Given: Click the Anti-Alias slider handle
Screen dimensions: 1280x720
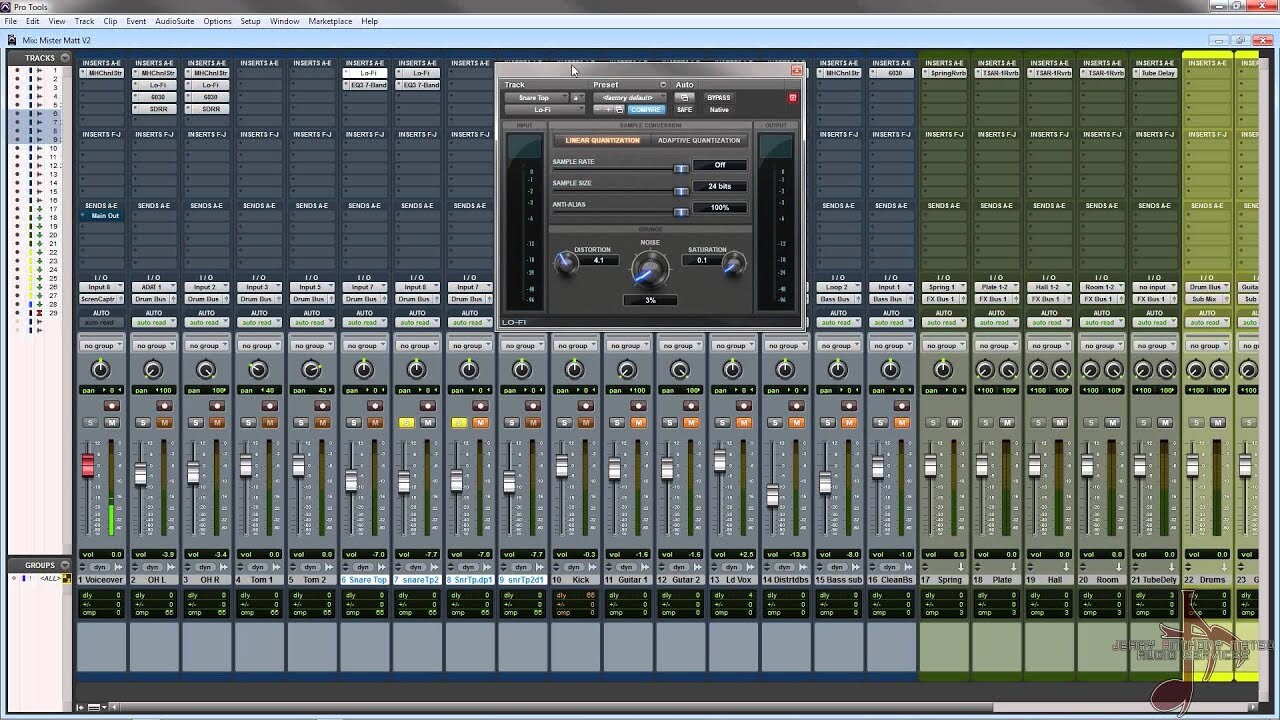Looking at the screenshot, I should point(681,211).
